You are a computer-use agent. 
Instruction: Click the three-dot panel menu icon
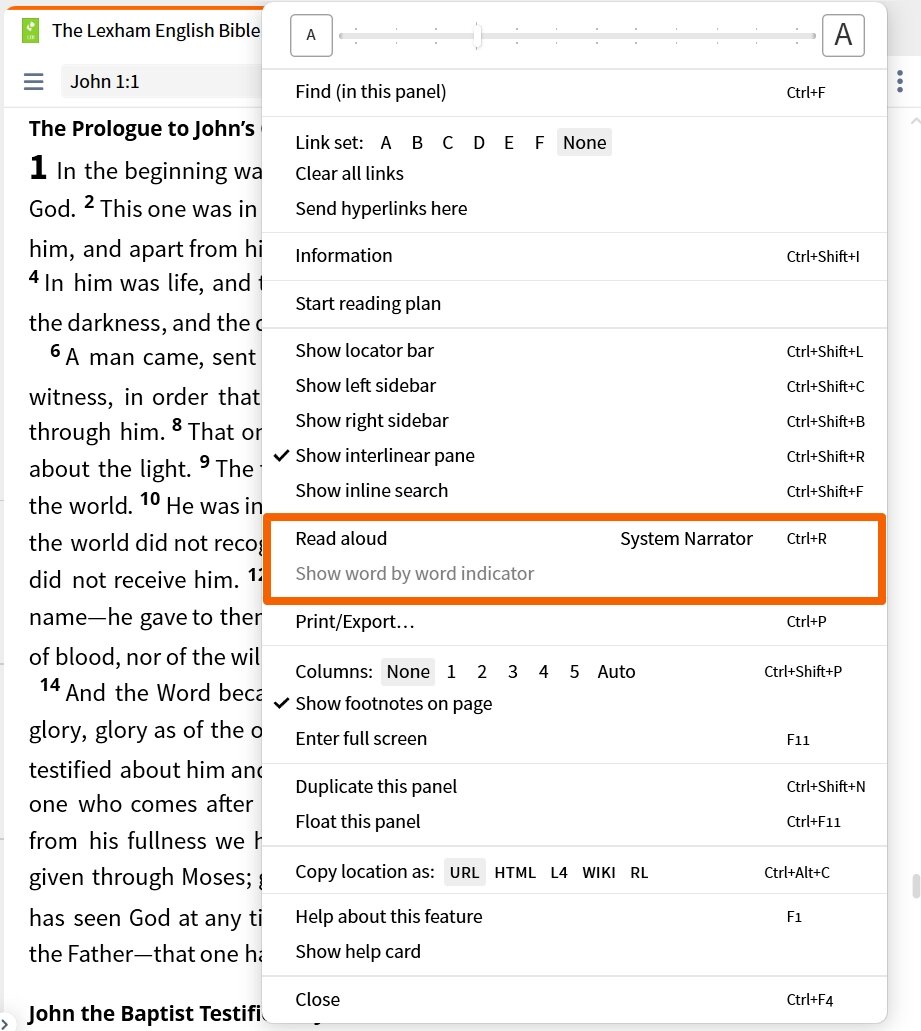pos(900,82)
